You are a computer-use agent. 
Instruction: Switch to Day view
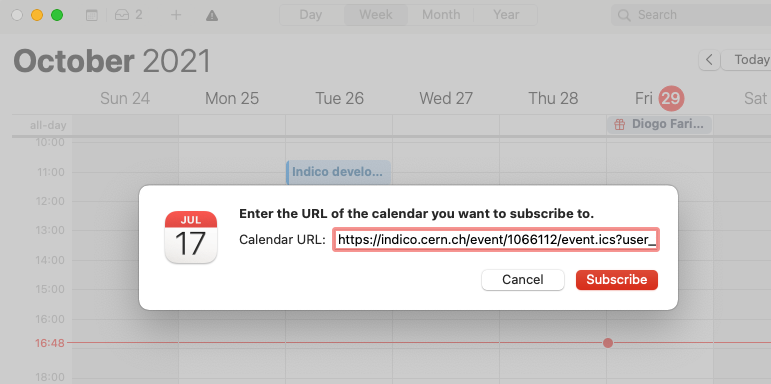(x=311, y=15)
